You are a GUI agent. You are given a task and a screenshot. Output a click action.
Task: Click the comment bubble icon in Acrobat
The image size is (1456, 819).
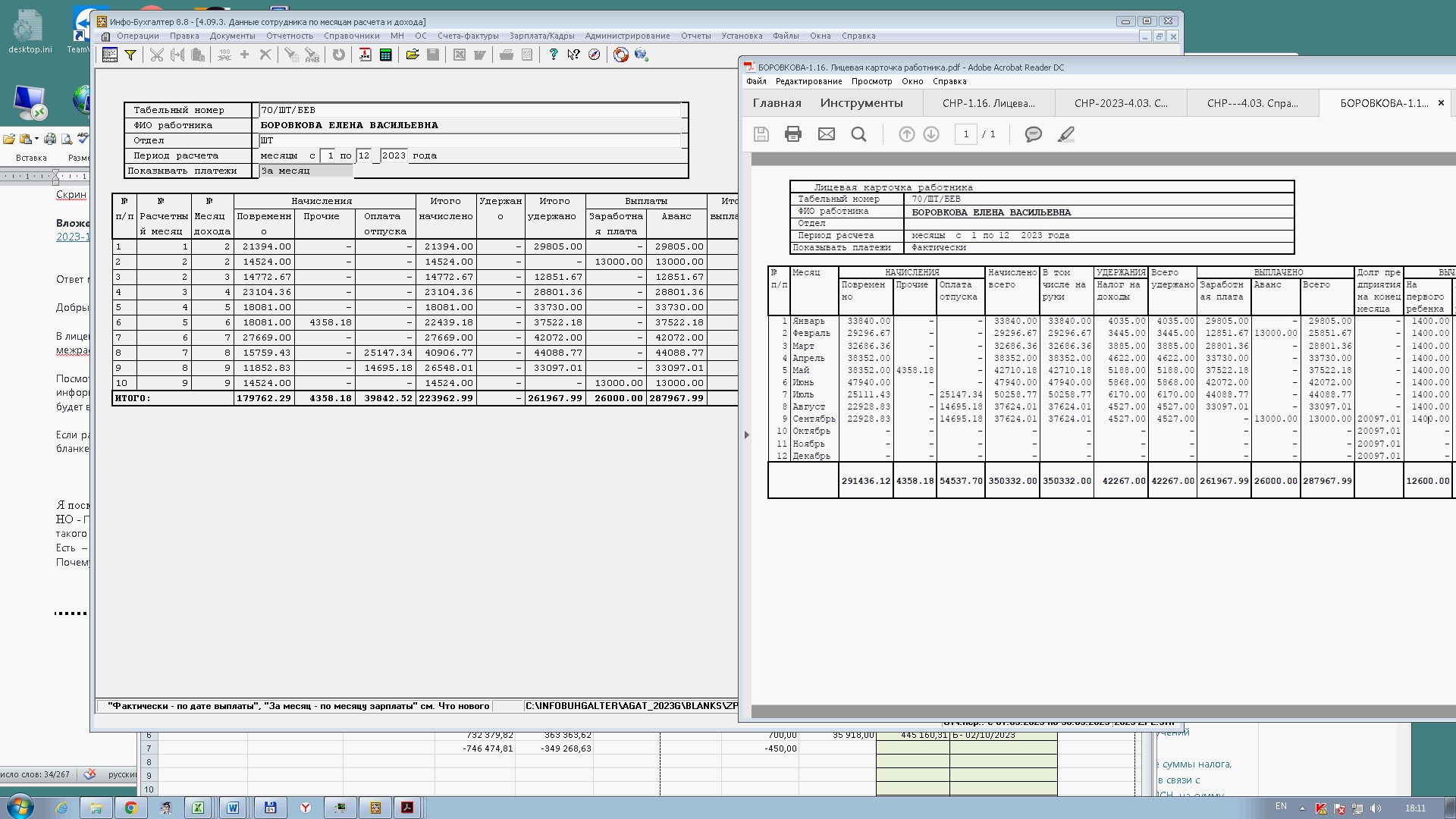click(x=1033, y=134)
